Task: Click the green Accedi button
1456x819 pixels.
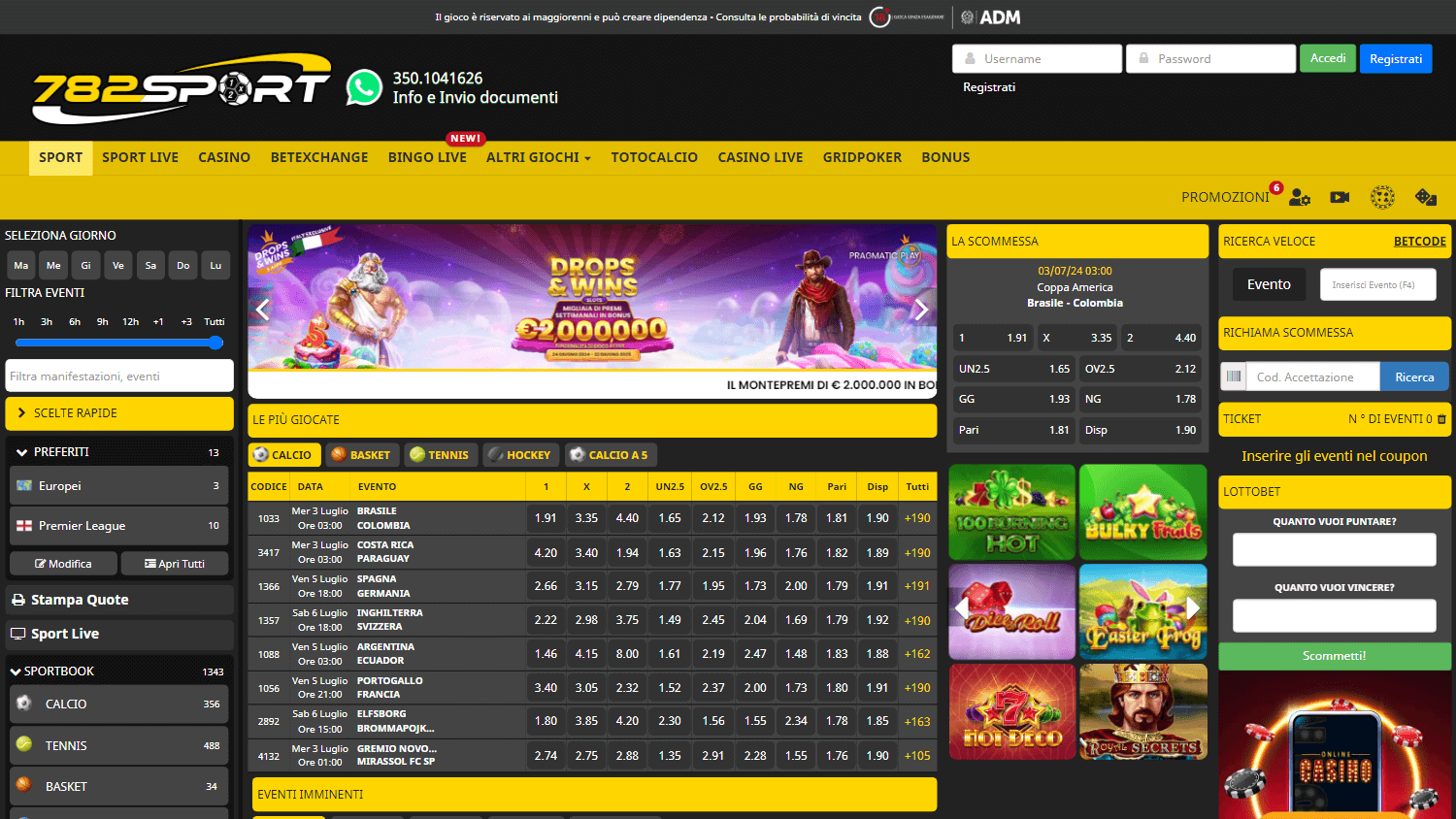Action: (1328, 58)
